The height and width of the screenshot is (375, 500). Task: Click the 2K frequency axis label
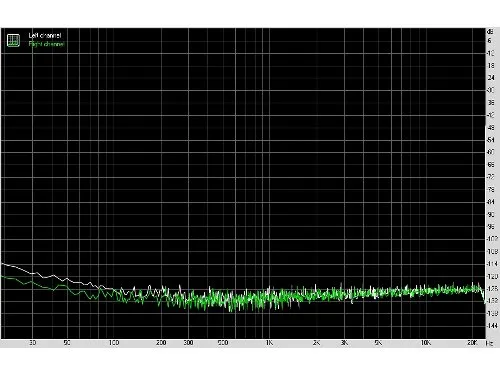[x=317, y=343]
